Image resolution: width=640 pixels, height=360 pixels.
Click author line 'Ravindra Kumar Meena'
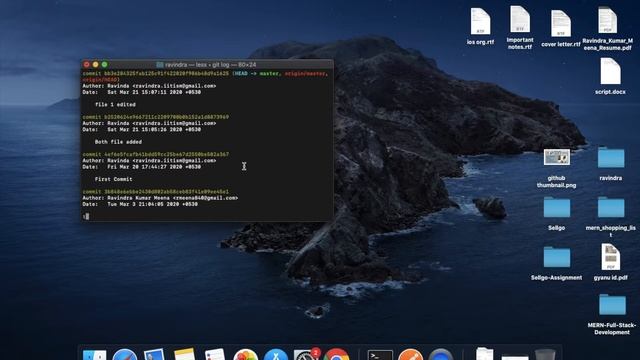160,198
